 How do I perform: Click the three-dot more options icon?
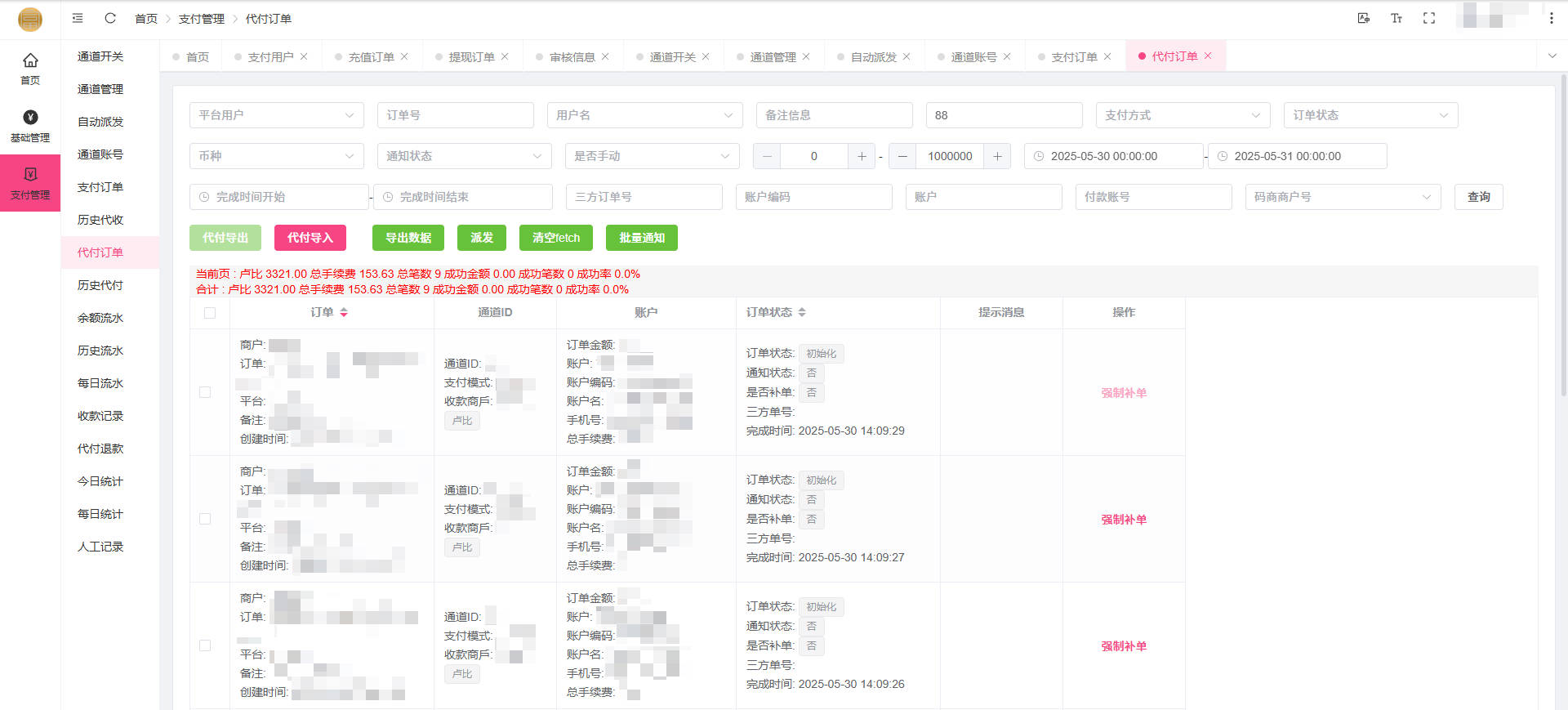point(1551,18)
